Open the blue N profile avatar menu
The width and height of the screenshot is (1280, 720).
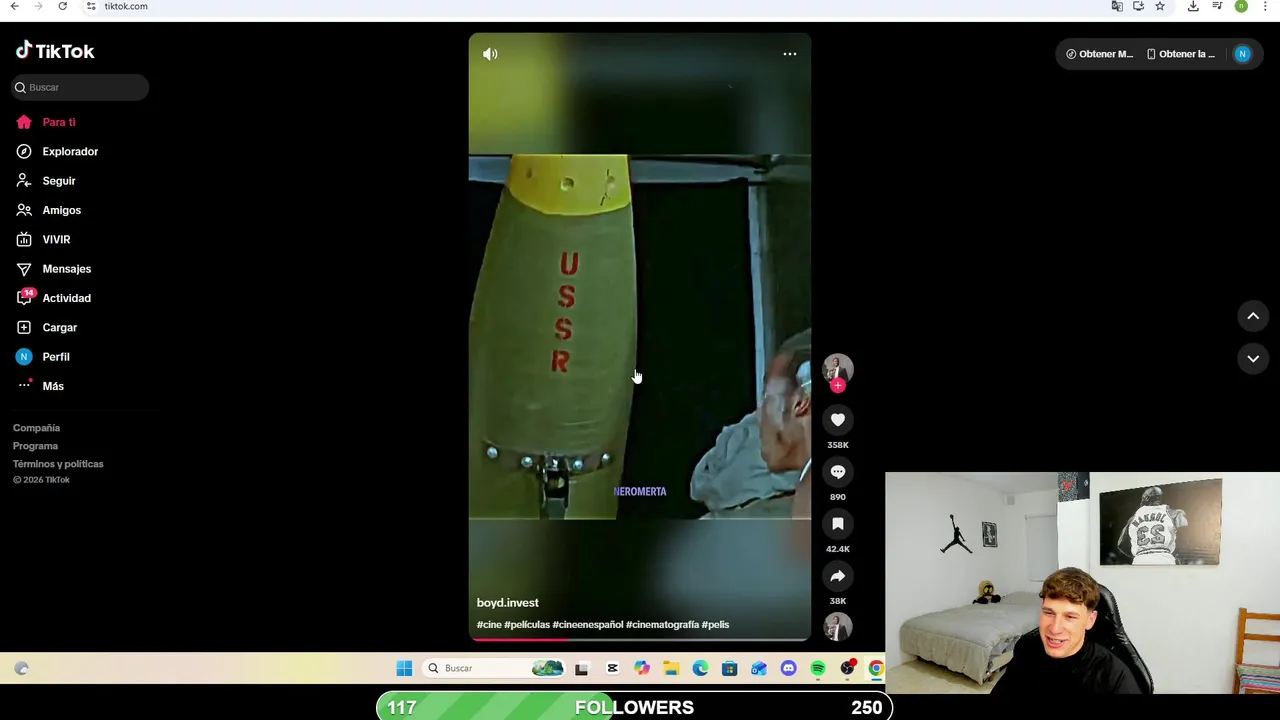tap(1242, 54)
